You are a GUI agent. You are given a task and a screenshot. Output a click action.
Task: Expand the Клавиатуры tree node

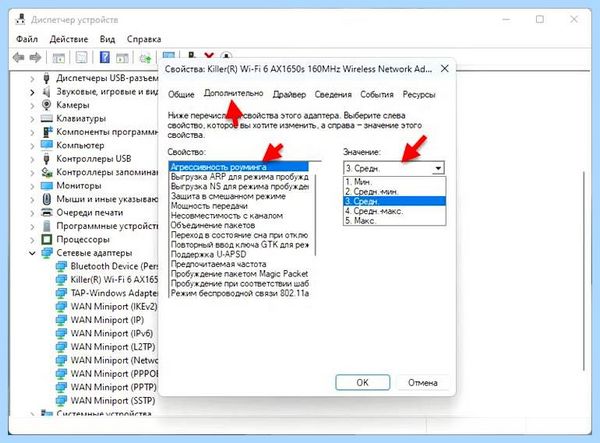coord(33,119)
